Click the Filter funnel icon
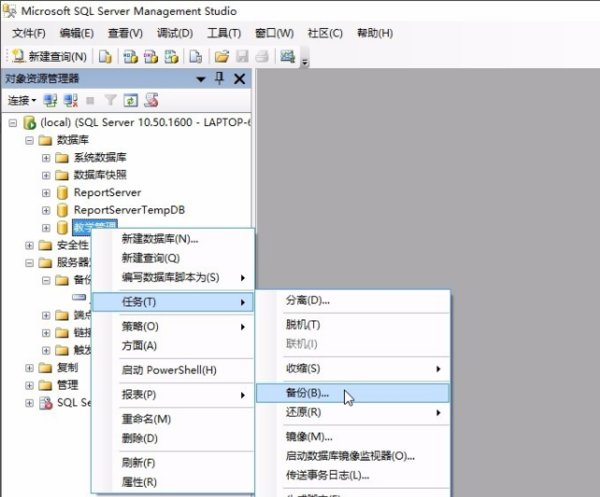The height and width of the screenshot is (497, 600). click(110, 101)
